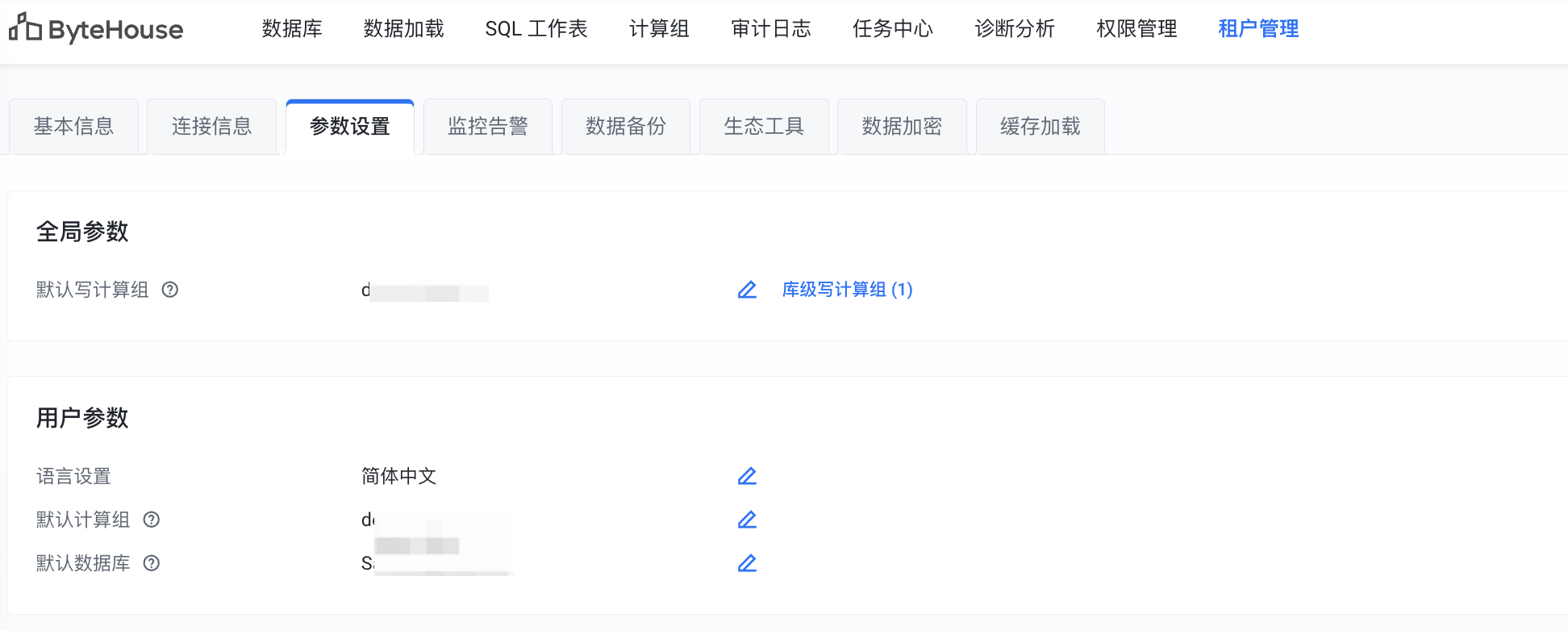Screen dimensions: 1568x631
Task: Click the ByteHouse logo icon
Action: [25, 28]
